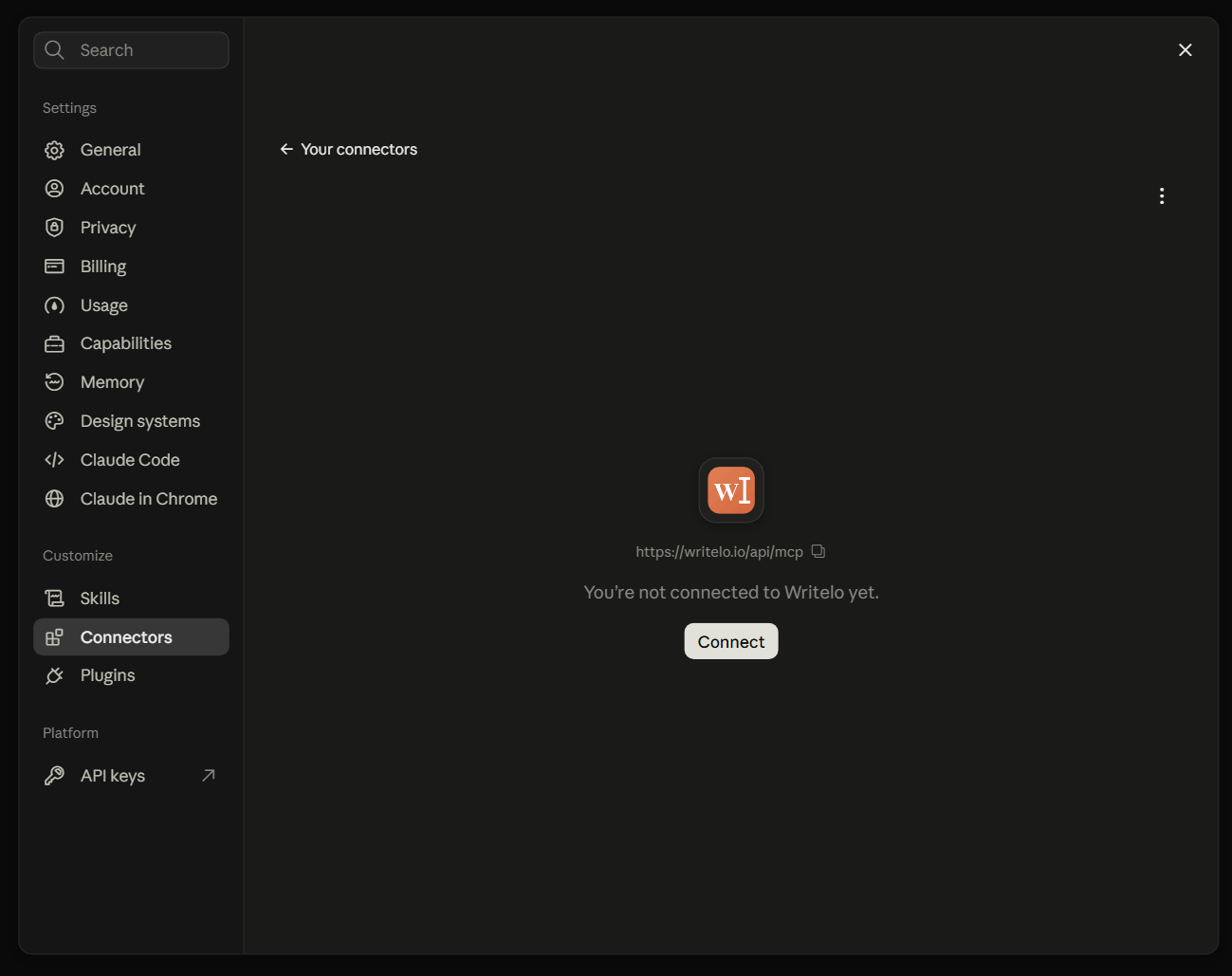Go to Account settings
The height and width of the screenshot is (976, 1232).
click(131, 189)
